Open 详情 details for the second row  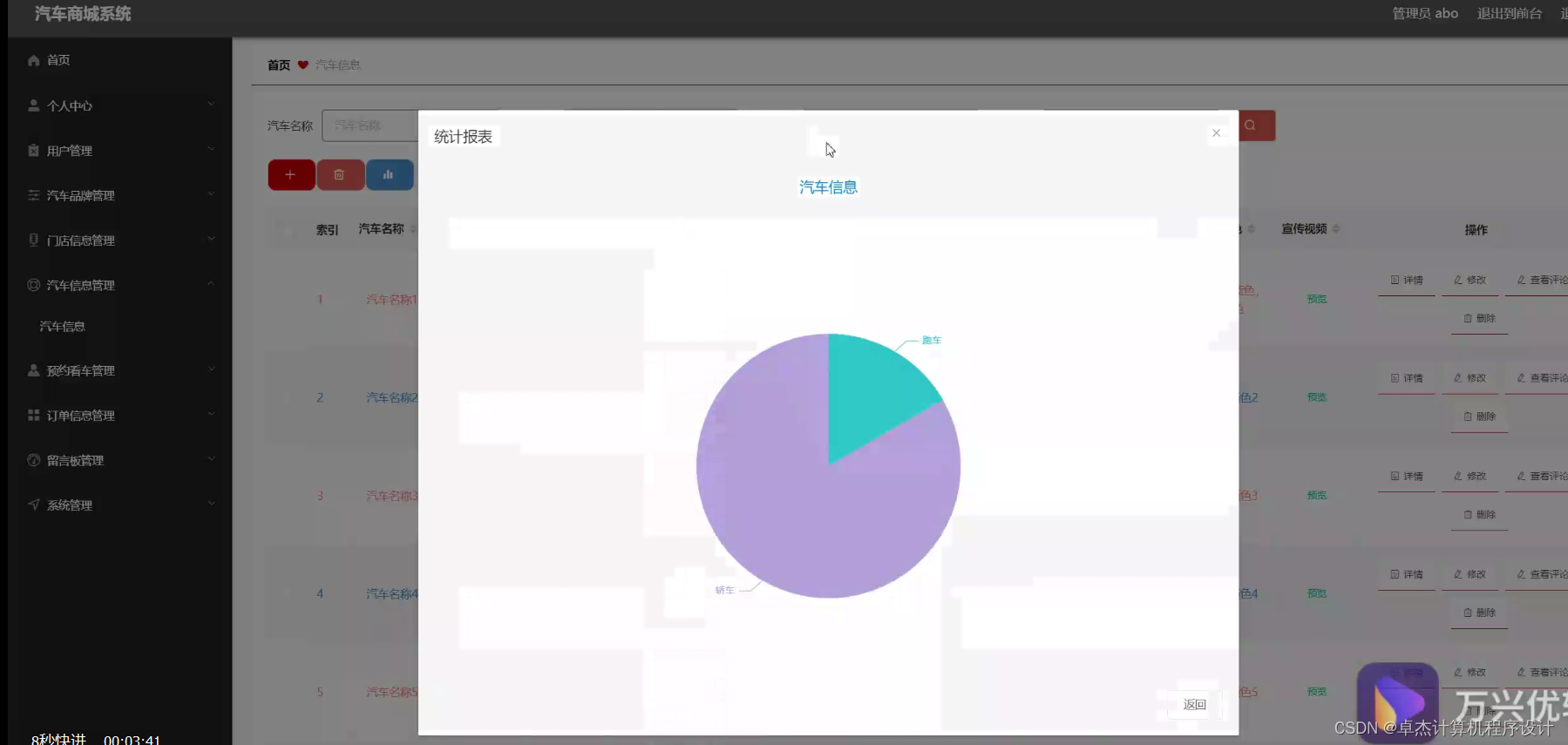pyautogui.click(x=1406, y=378)
